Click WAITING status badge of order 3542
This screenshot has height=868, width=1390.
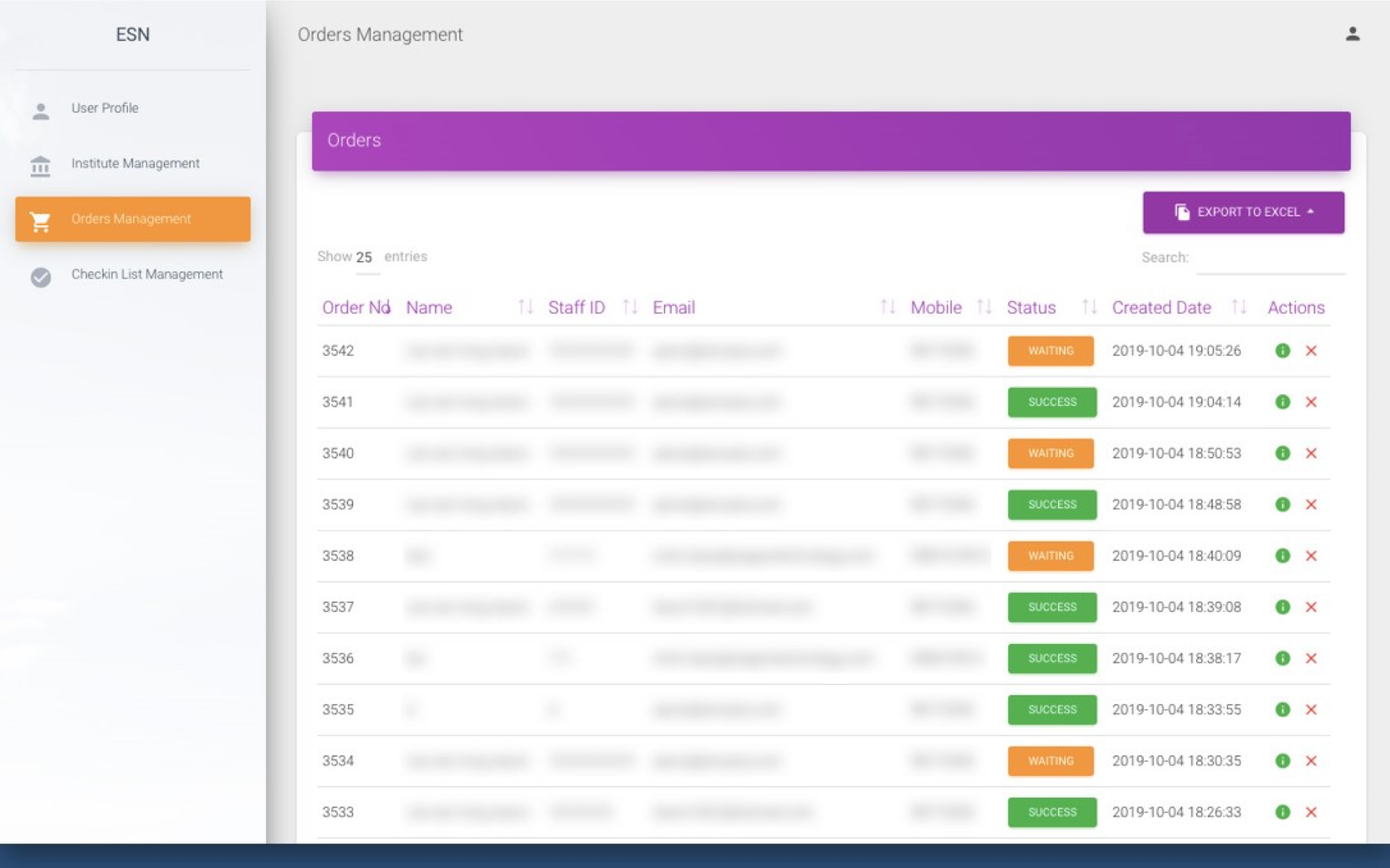pyautogui.click(x=1050, y=351)
